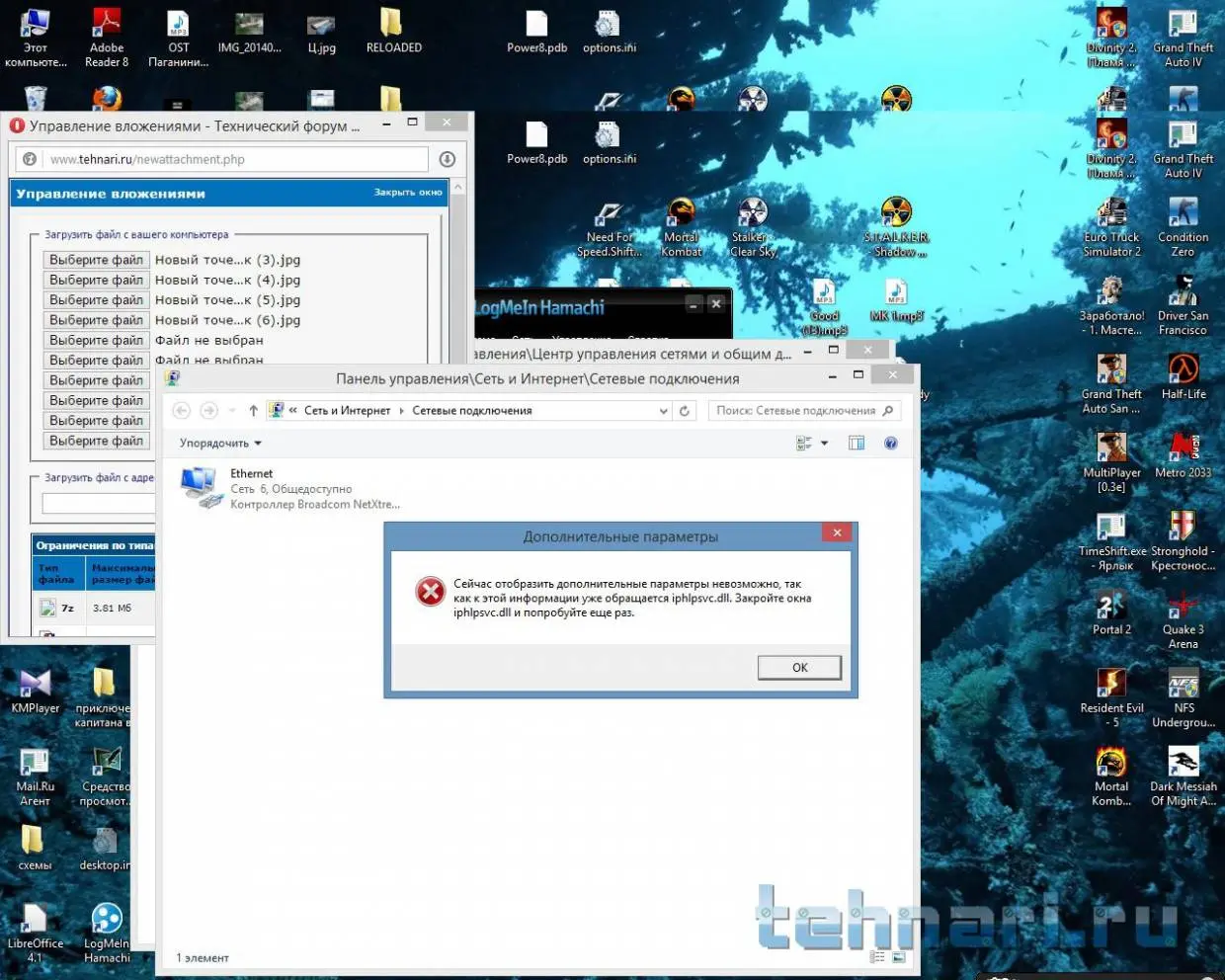1225x980 pixels.
Task: Launch Resident Evil 5 shortcut
Action: [1111, 698]
